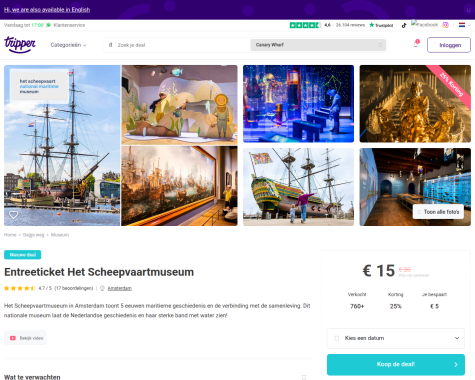
Task: Open the Facebook social link
Action: coord(424,25)
